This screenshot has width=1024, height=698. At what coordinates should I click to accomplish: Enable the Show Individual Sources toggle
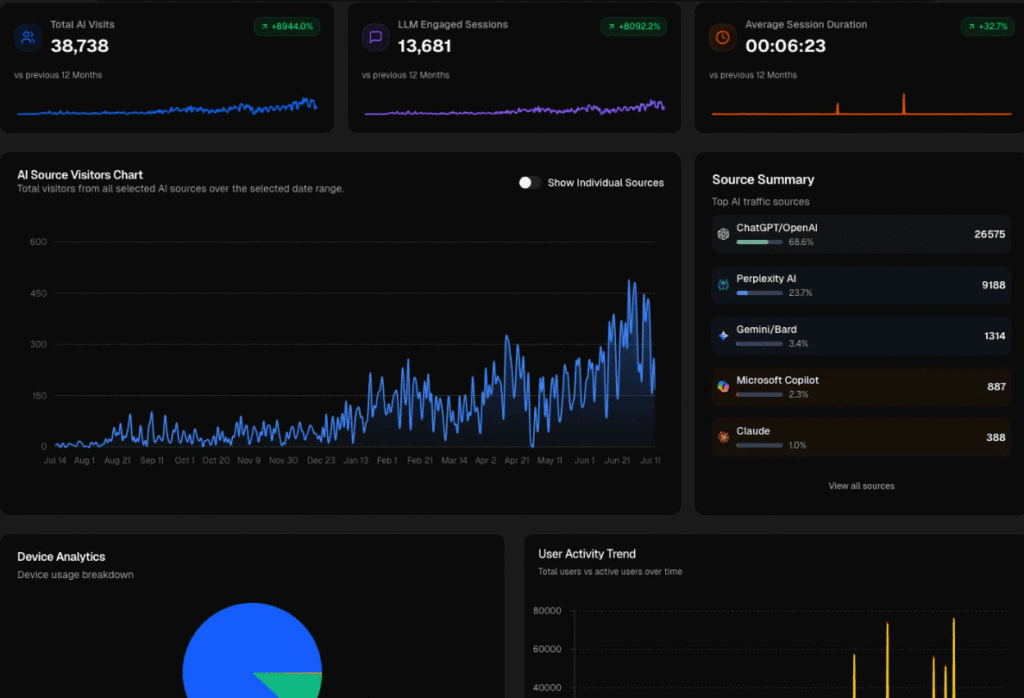click(530, 182)
